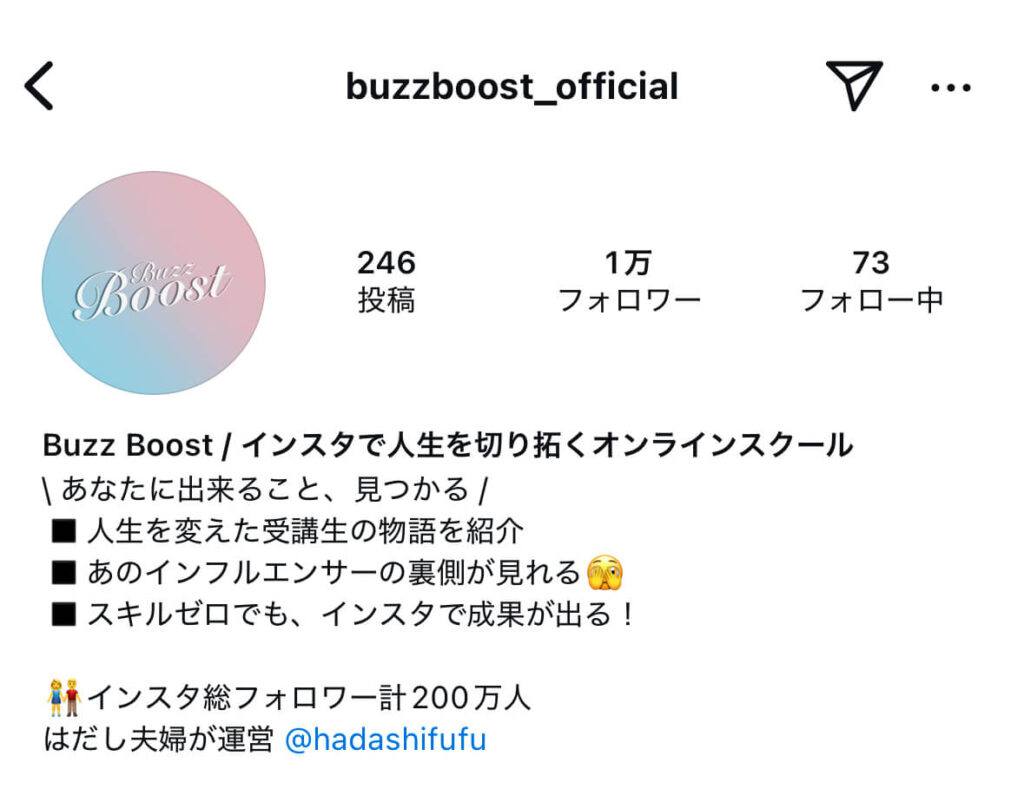Tap the peeking face emoji in bio
This screenshot has height=789, width=1024.
click(x=605, y=573)
